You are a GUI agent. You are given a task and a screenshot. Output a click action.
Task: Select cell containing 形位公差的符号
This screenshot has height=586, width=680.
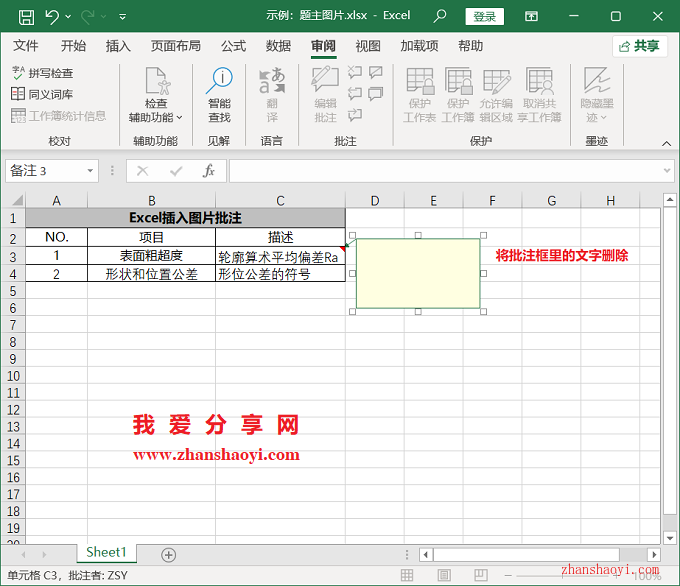[x=280, y=274]
